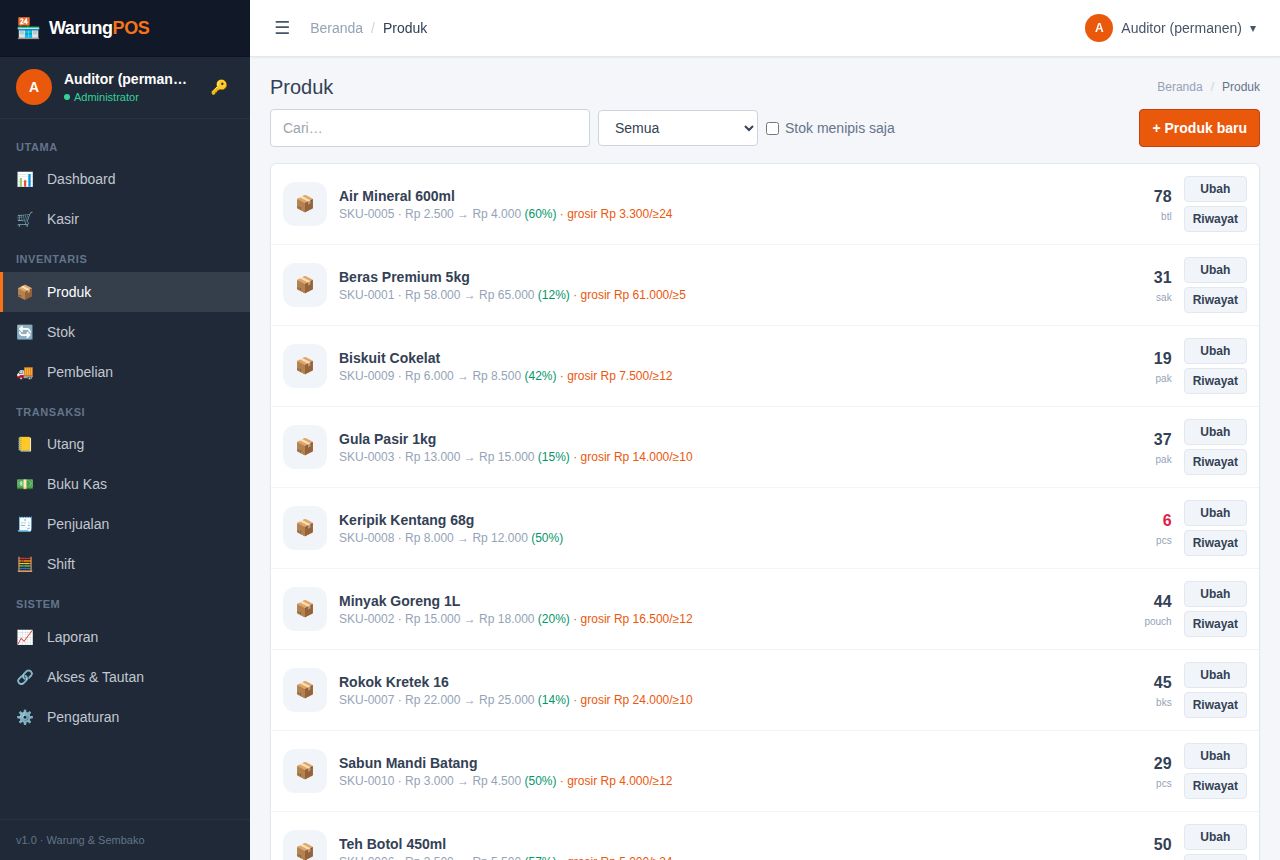This screenshot has width=1280, height=860.
Task: Click the Utang ledger icon
Action: click(x=25, y=444)
